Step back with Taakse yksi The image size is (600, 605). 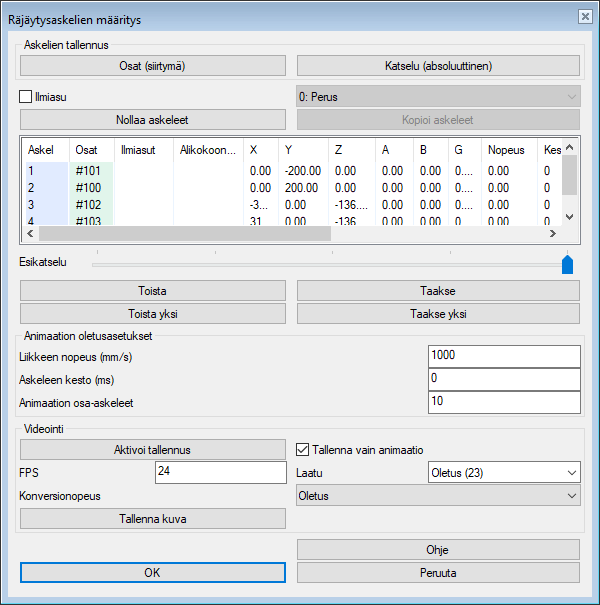tap(438, 313)
